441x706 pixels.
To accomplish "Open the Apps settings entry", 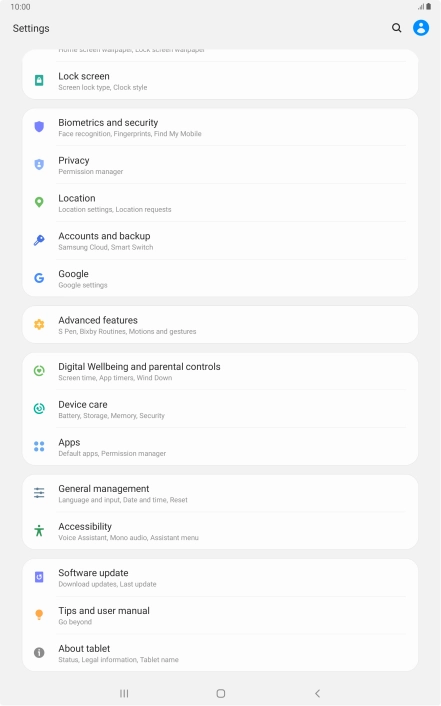I will tap(220, 447).
